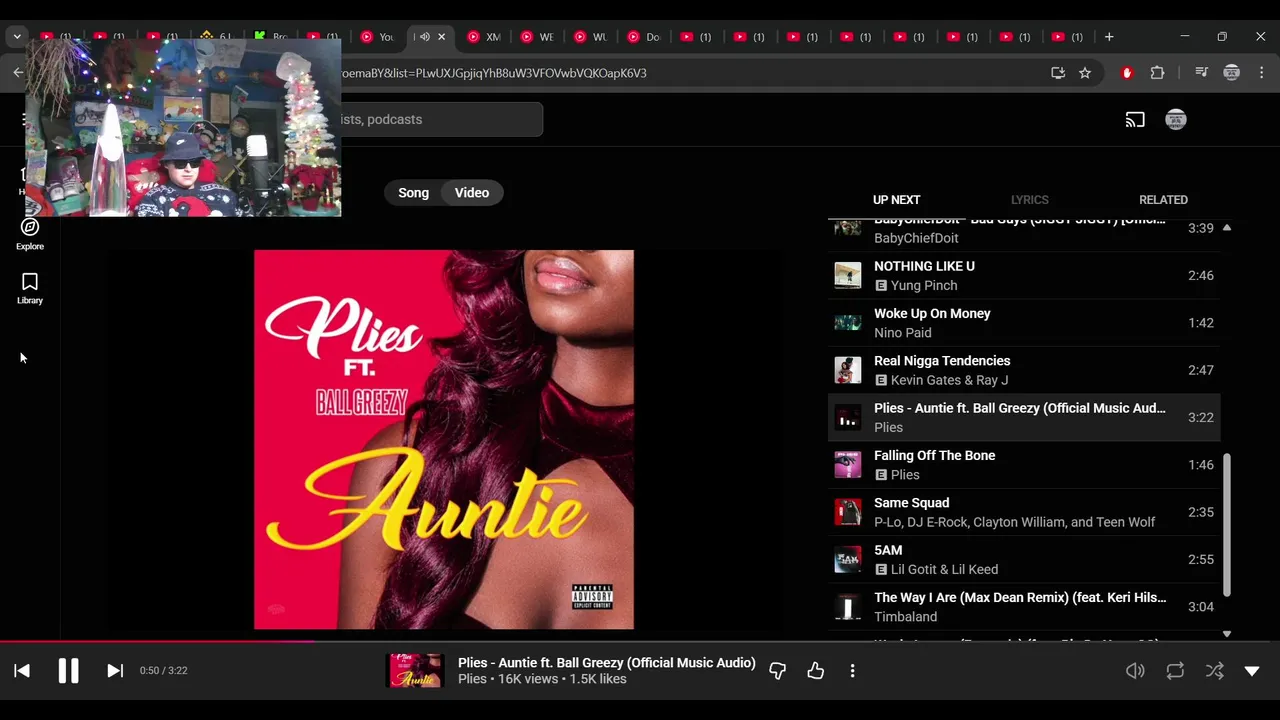Open the BabyChiefDoit artist link
1280x720 pixels.
916,238
